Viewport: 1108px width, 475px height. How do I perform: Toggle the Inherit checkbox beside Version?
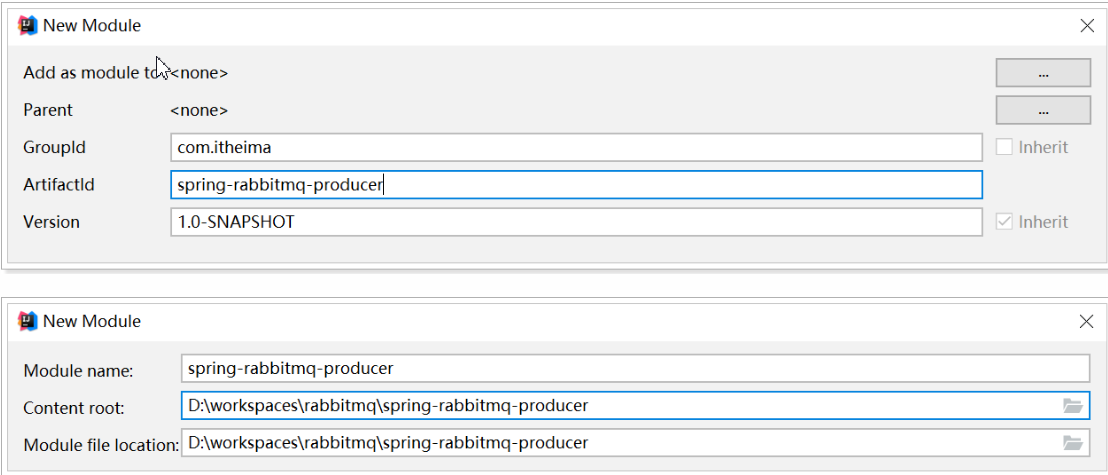tap(1005, 222)
